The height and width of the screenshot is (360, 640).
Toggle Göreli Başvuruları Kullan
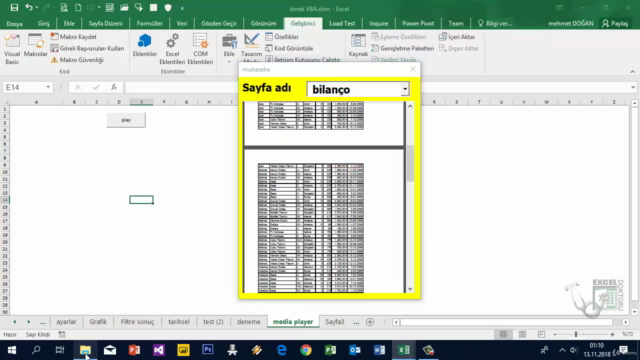coord(87,48)
